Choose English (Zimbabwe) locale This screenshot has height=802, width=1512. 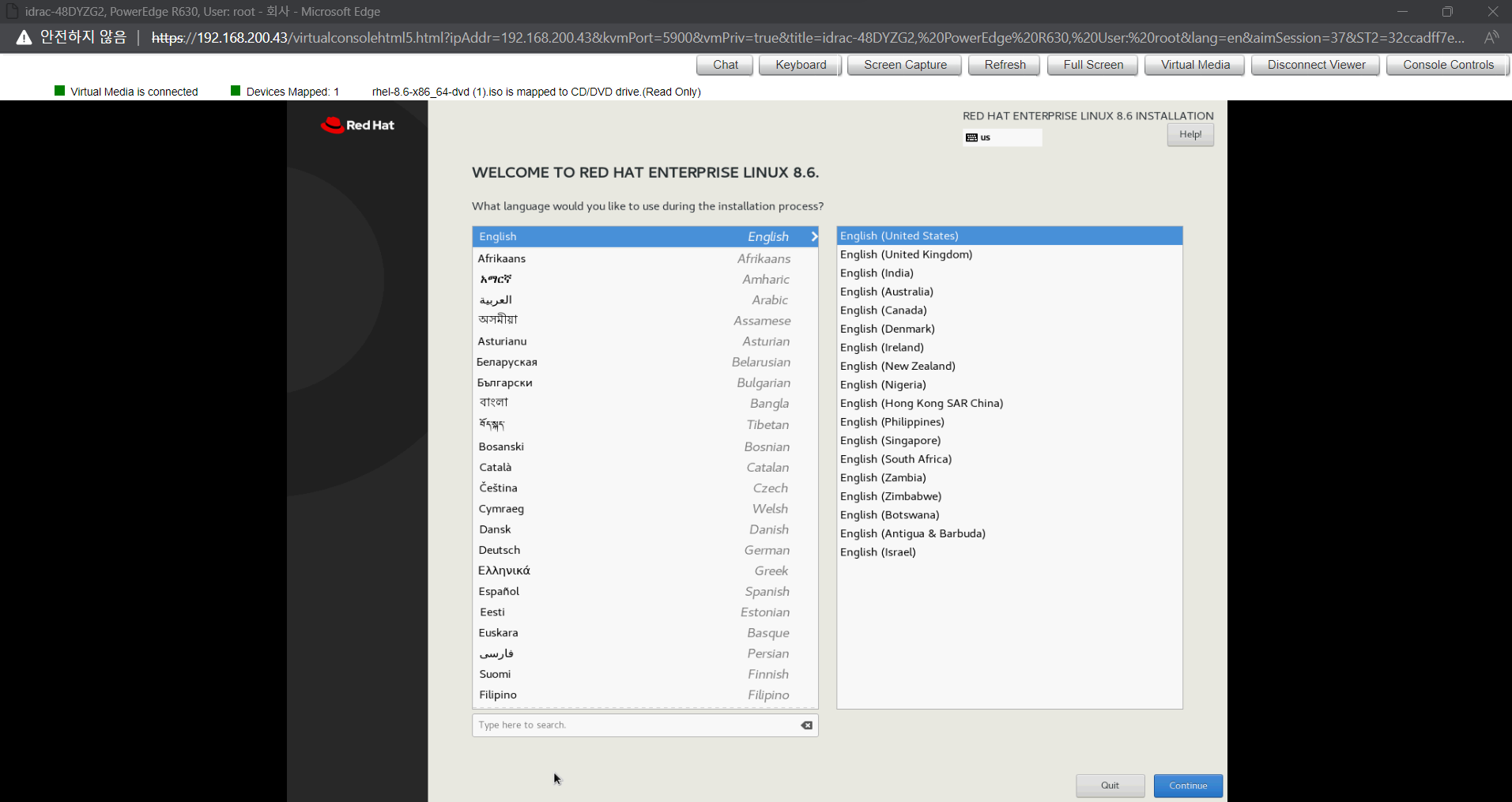click(1009, 496)
